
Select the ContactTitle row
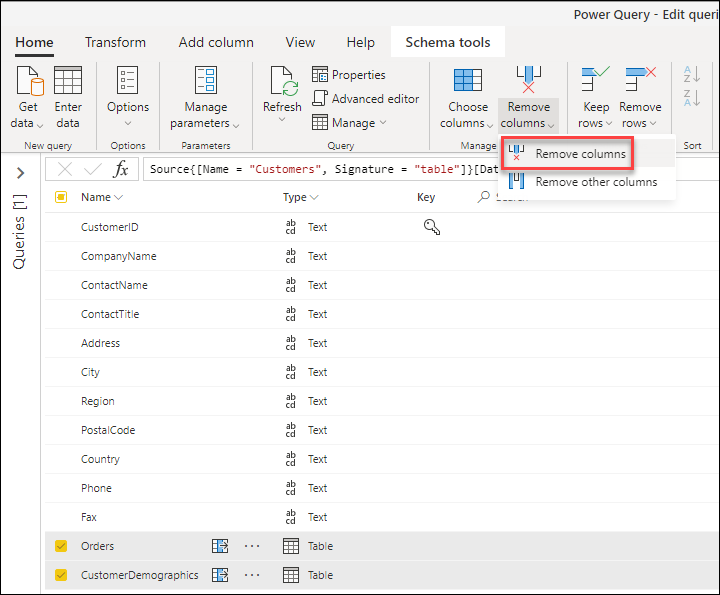coord(382,314)
